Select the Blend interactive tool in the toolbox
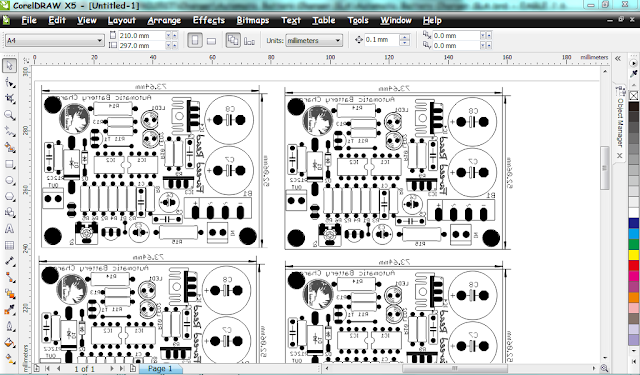The height and width of the screenshot is (375, 640). [9, 294]
